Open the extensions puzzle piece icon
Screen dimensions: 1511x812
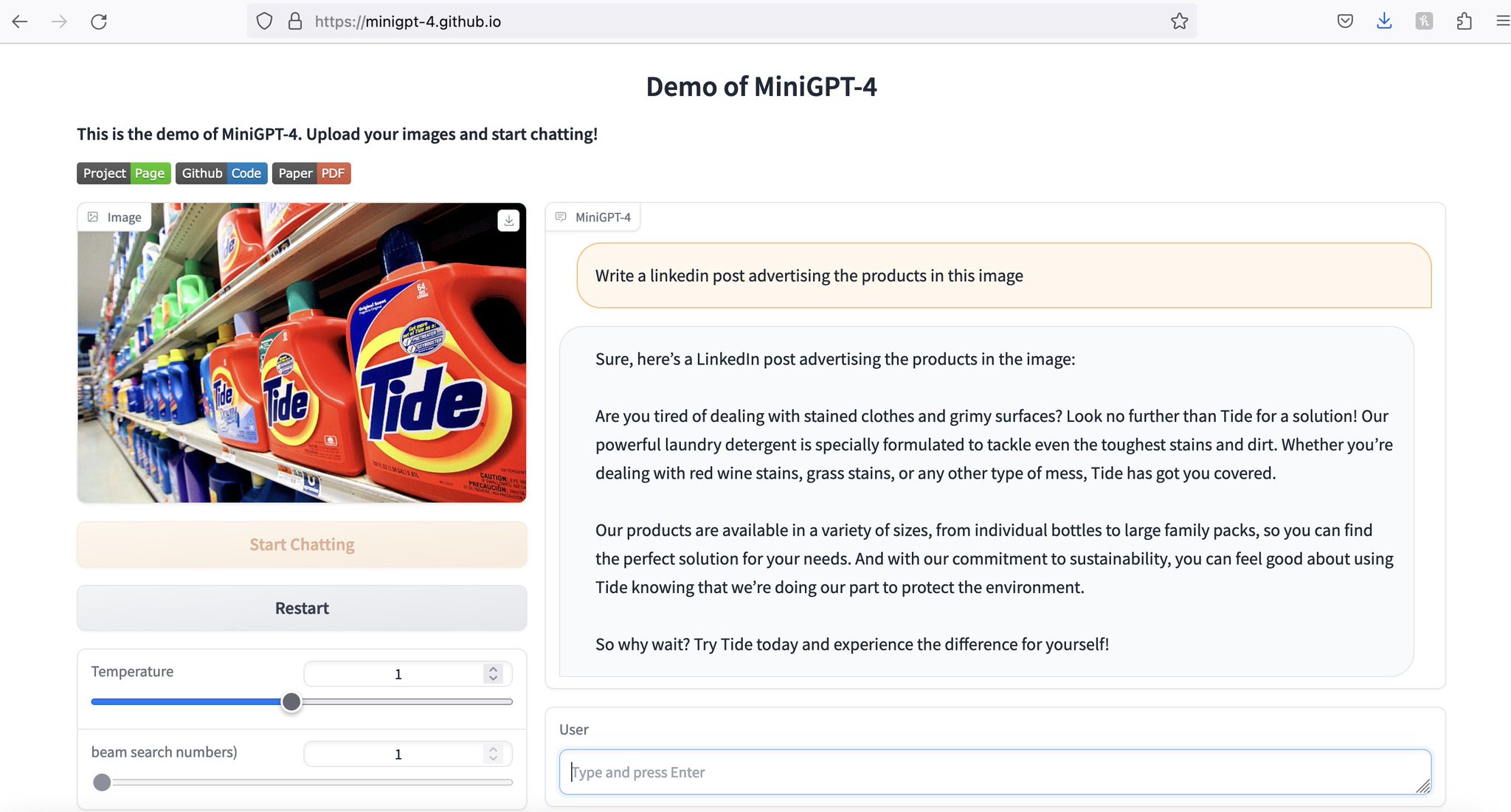(x=1464, y=21)
